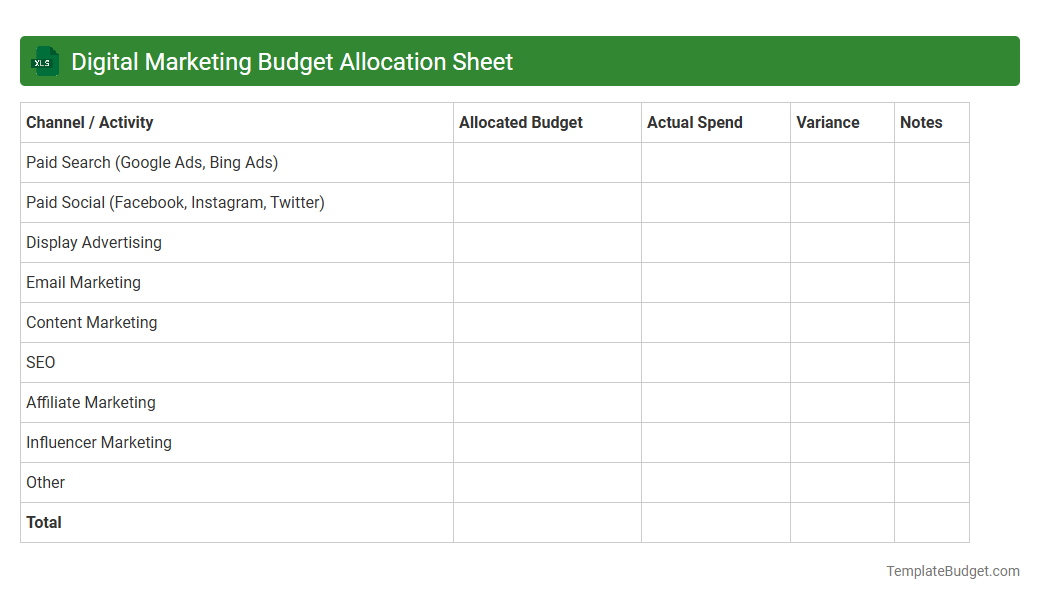1040x600 pixels.
Task: Click the green XLS file icon
Action: pos(44,61)
